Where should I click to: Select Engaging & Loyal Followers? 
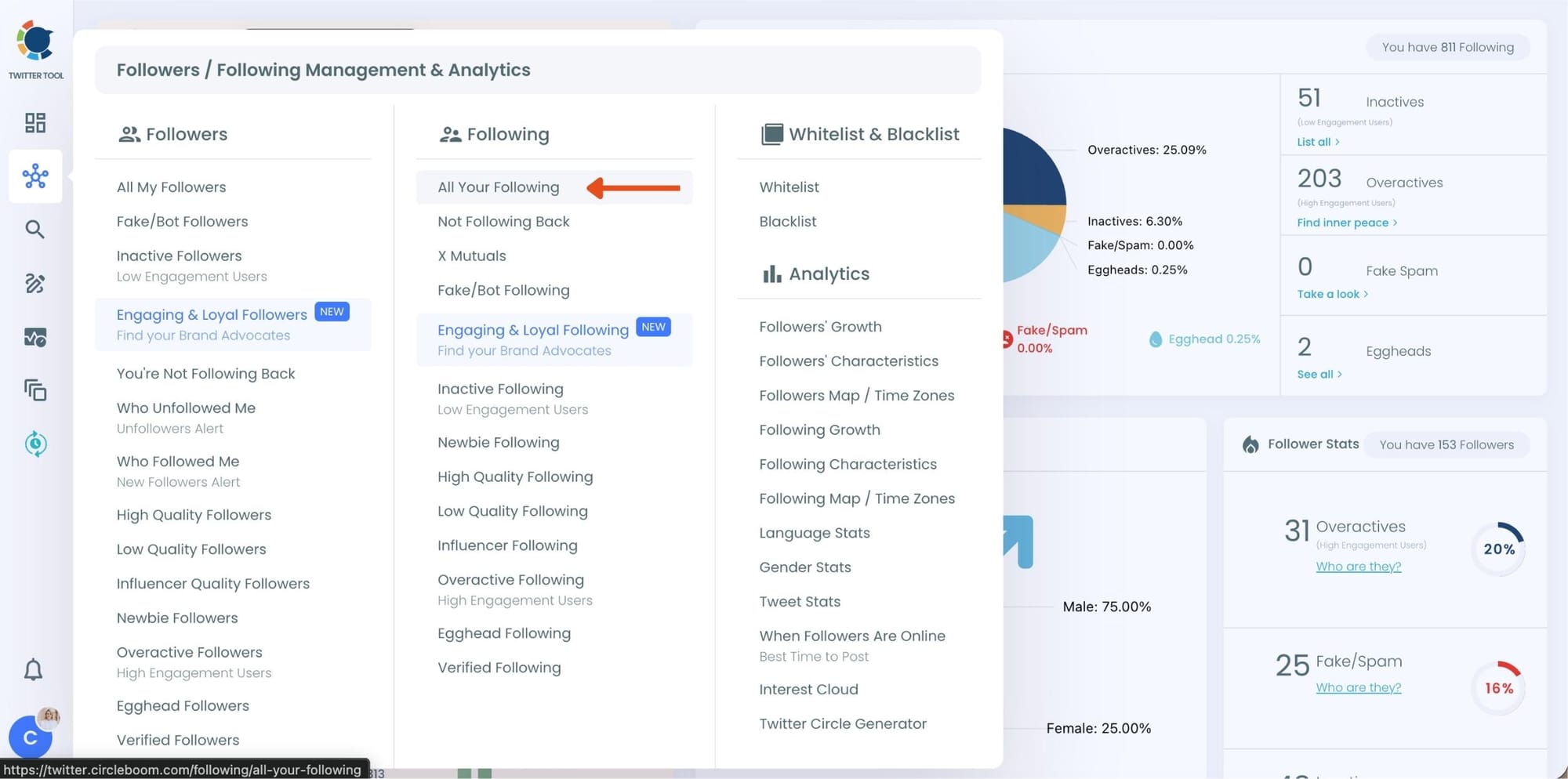click(x=211, y=314)
